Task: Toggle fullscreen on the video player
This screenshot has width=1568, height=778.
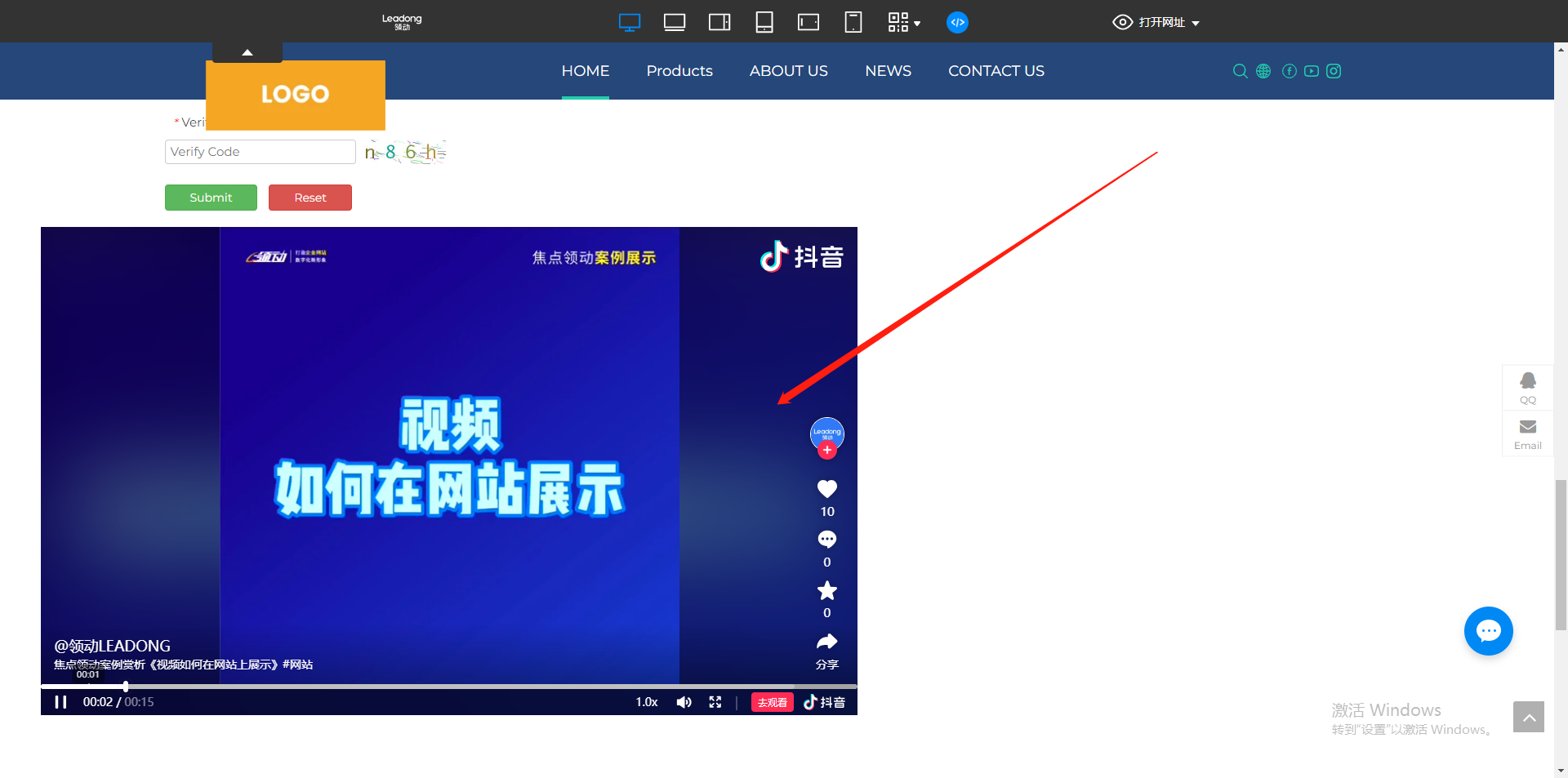Action: (715, 701)
